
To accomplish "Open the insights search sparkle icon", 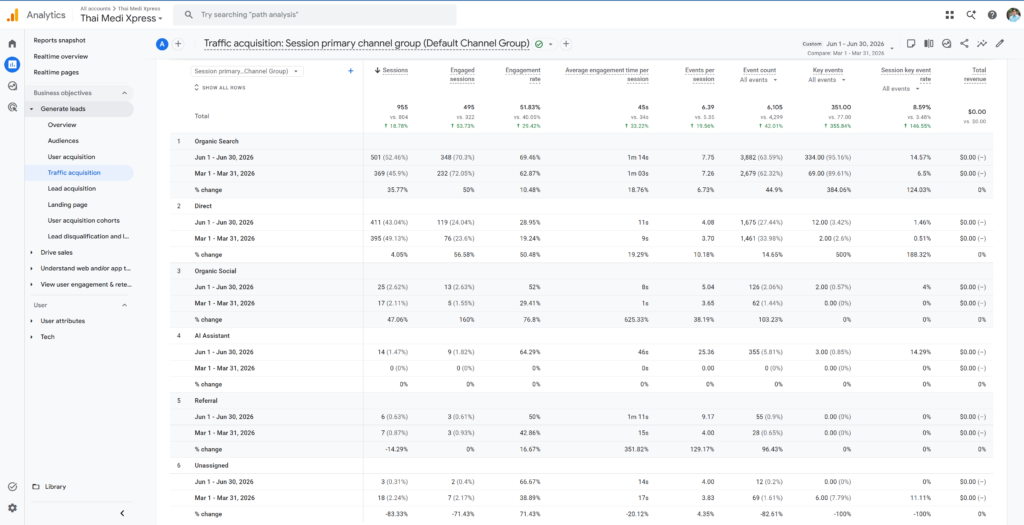I will [971, 14].
